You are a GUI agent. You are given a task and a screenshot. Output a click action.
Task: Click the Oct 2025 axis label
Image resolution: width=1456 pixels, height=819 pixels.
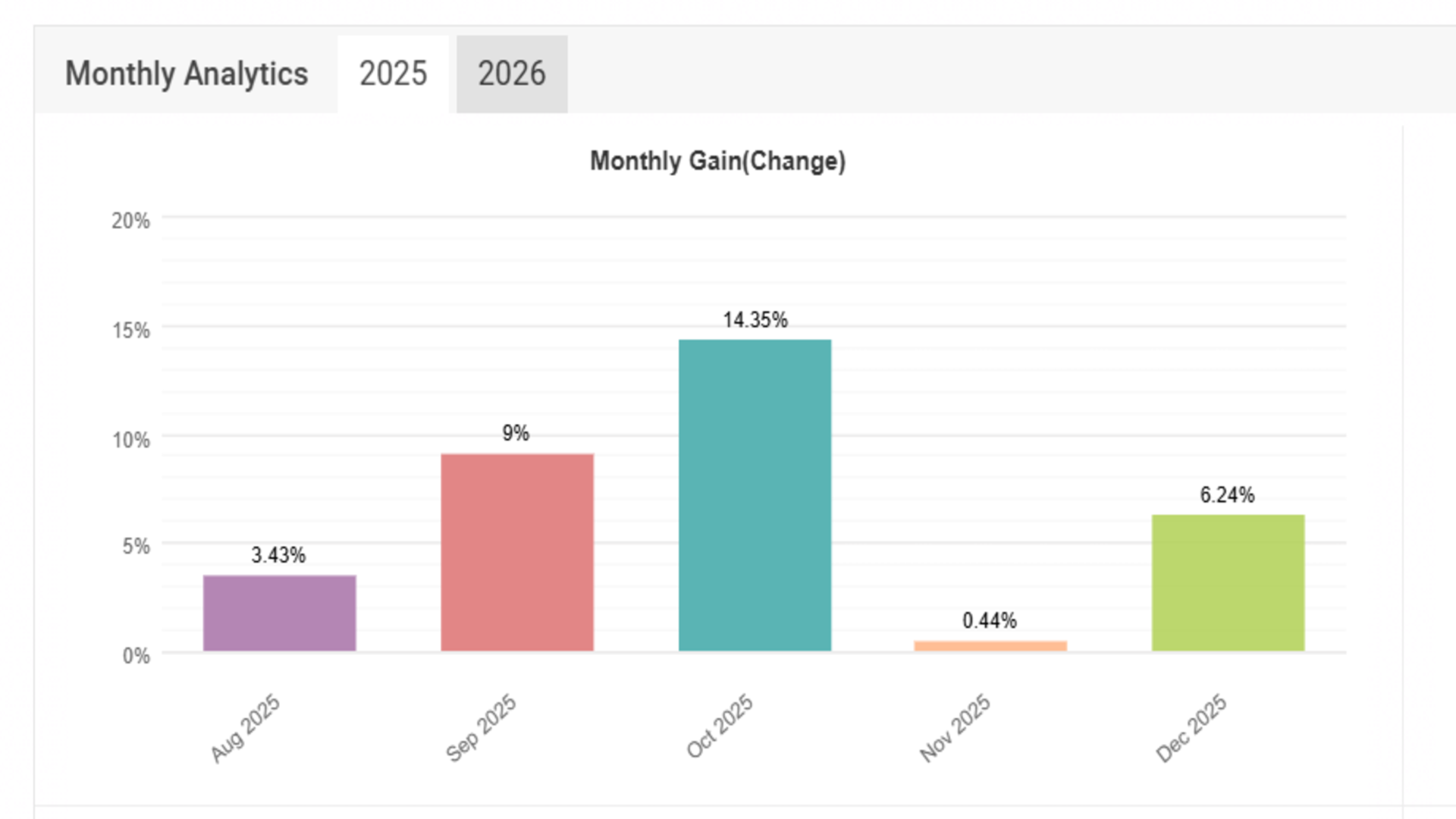pyautogui.click(x=720, y=726)
